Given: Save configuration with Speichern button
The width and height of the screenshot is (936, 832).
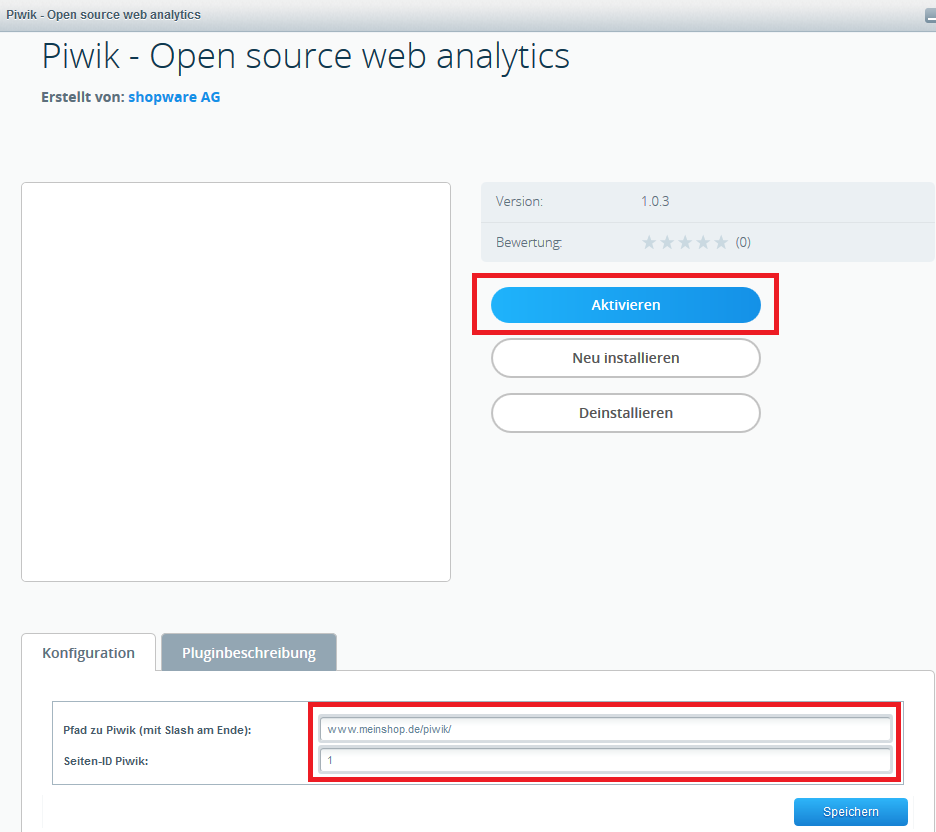Looking at the screenshot, I should pyautogui.click(x=851, y=812).
